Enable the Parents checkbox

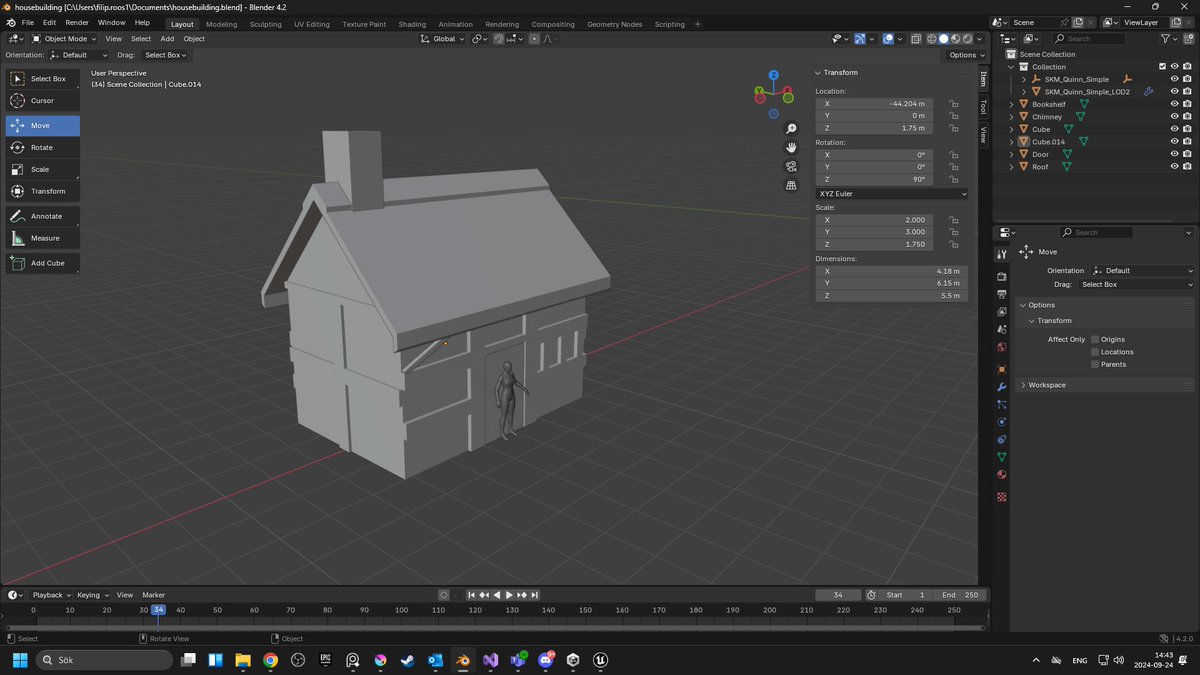point(1095,364)
